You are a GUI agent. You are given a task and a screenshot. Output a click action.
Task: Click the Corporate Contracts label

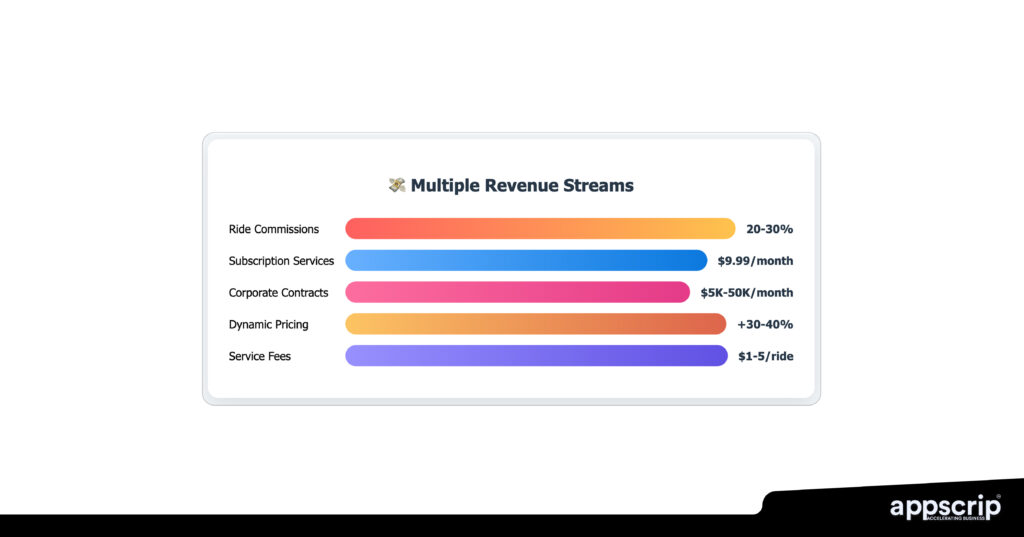(x=279, y=293)
